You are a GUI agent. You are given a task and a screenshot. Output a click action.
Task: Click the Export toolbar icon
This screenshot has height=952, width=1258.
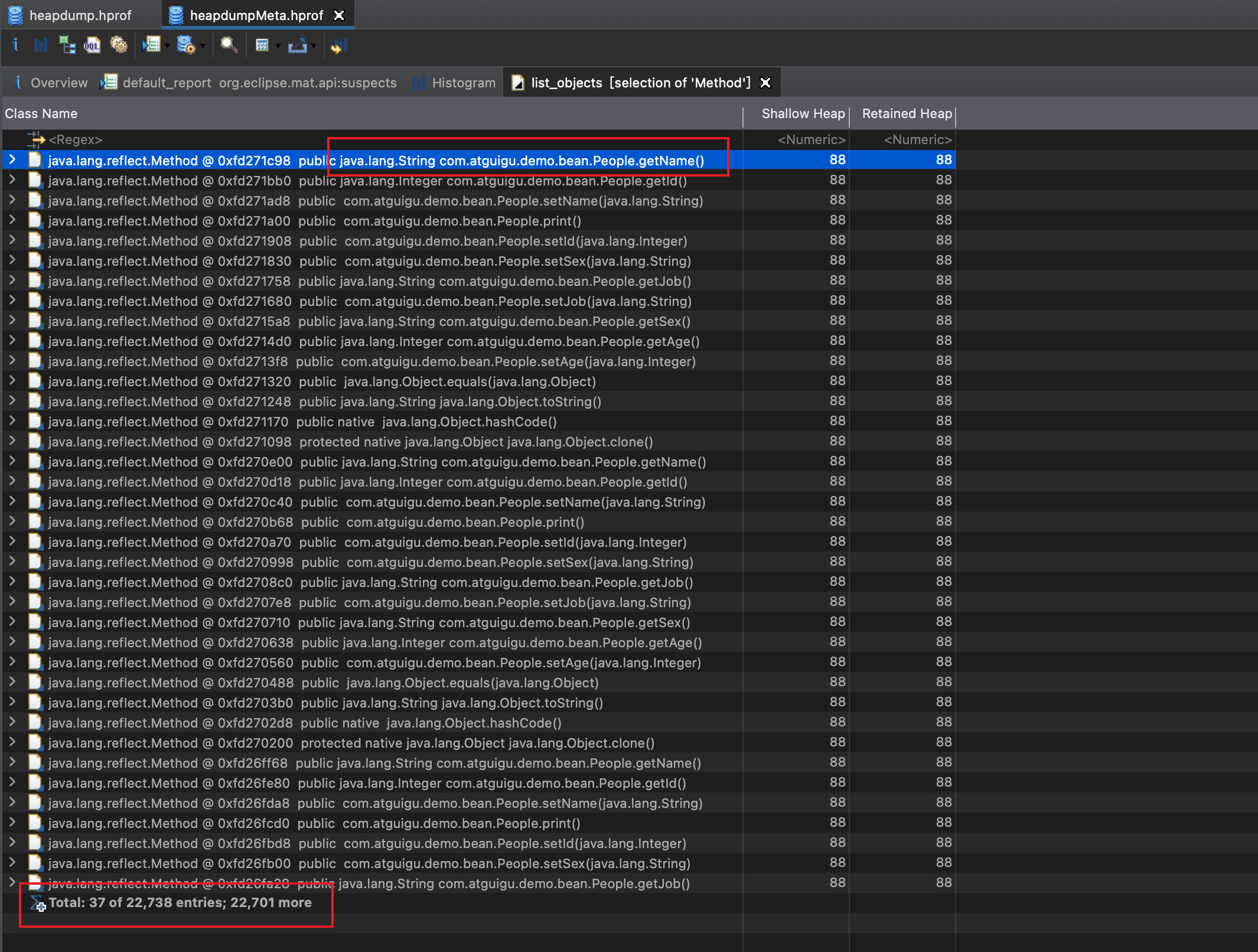pyautogui.click(x=298, y=45)
